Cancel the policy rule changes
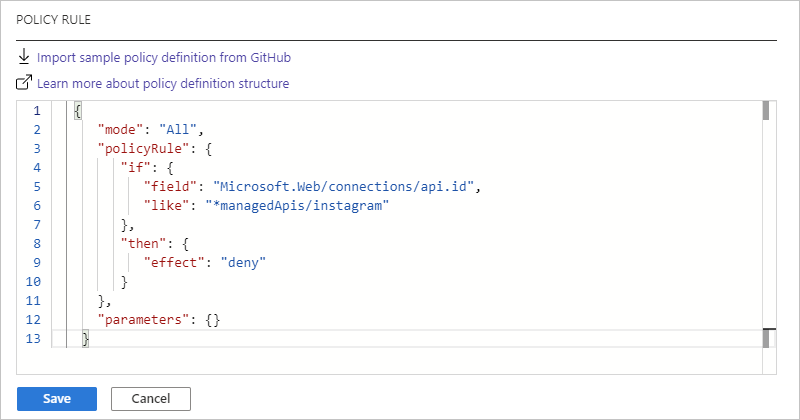This screenshot has height=420, width=800. coord(150,398)
